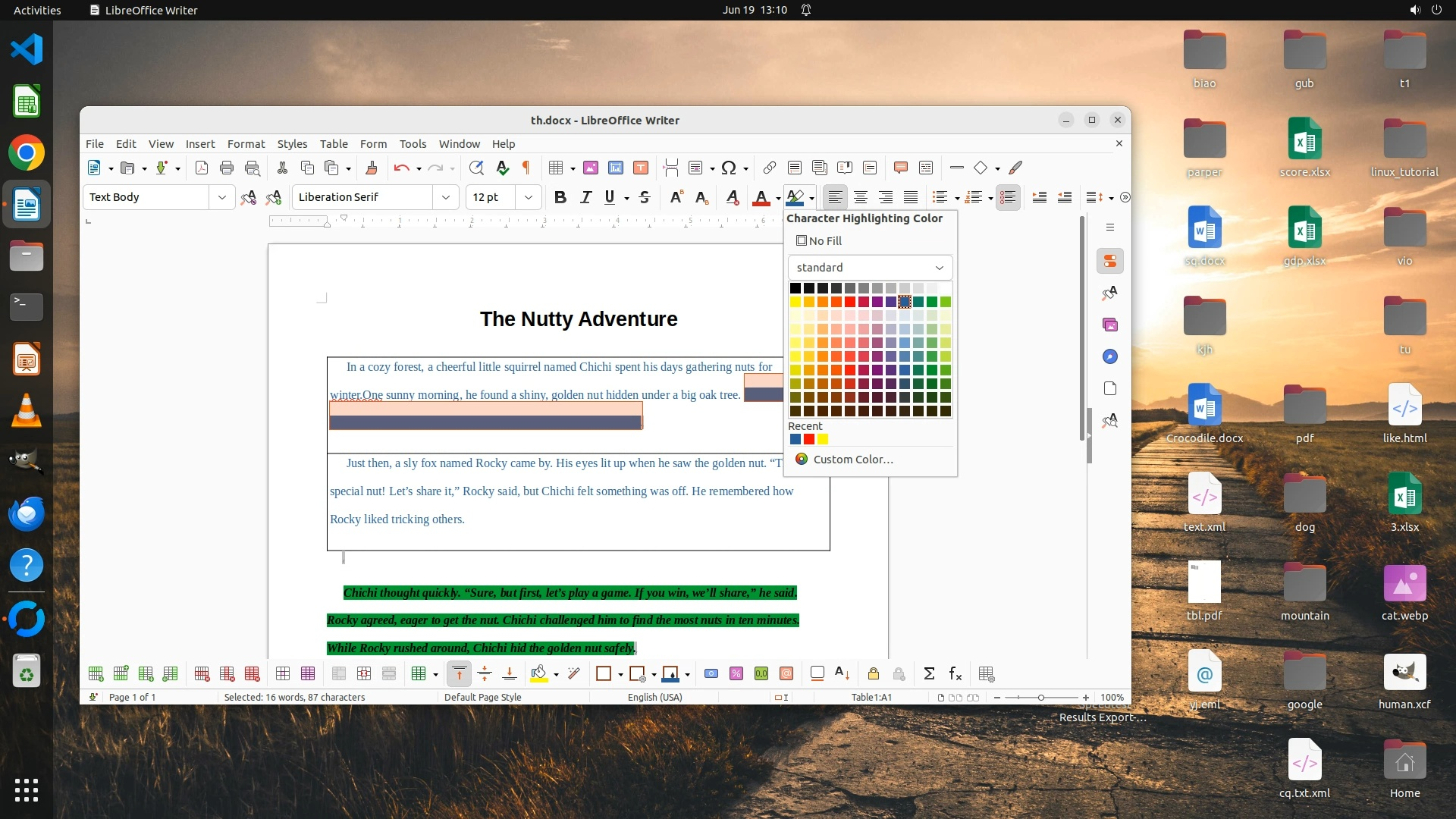This screenshot has height=819, width=1456.
Task: Open the sidebar Properties panel icon
Action: (1110, 261)
